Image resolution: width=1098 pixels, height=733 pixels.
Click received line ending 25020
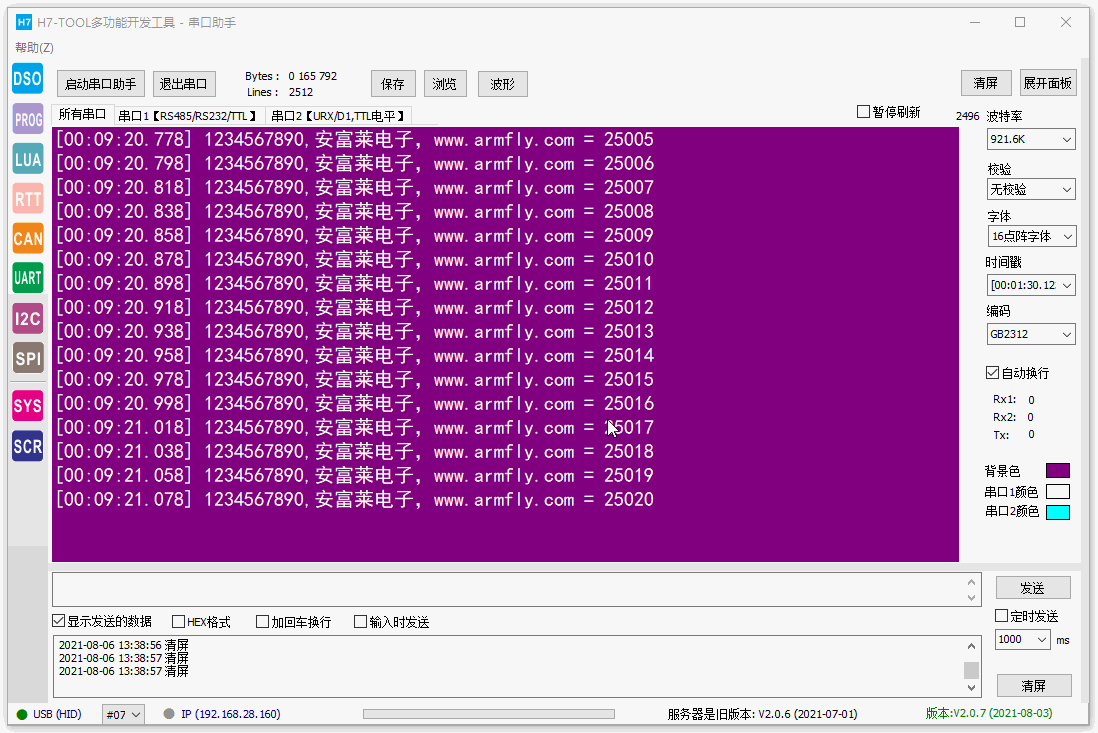click(355, 500)
